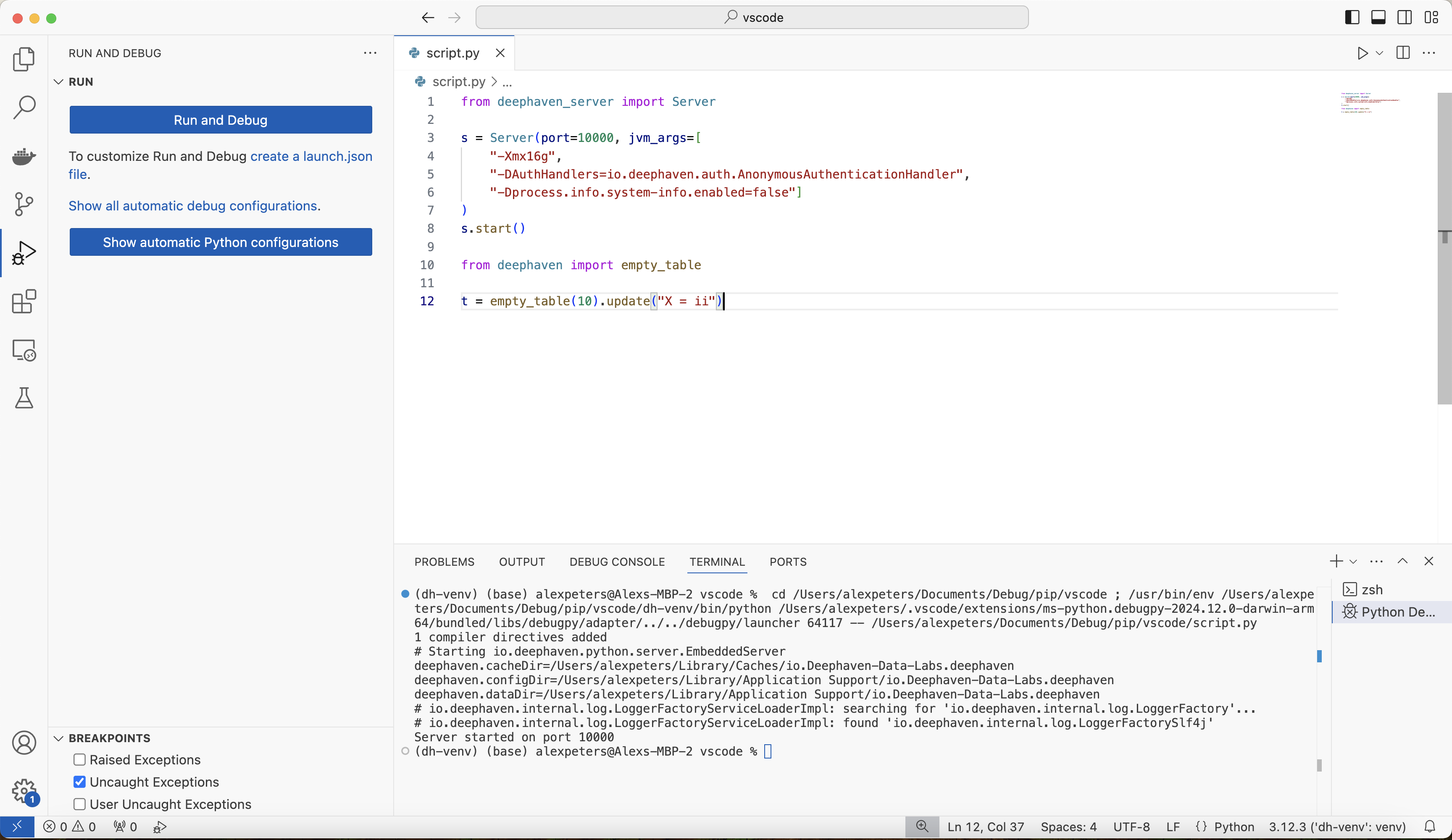Click the Run and Debug button
Image resolution: width=1452 pixels, height=840 pixels.
coord(220,120)
